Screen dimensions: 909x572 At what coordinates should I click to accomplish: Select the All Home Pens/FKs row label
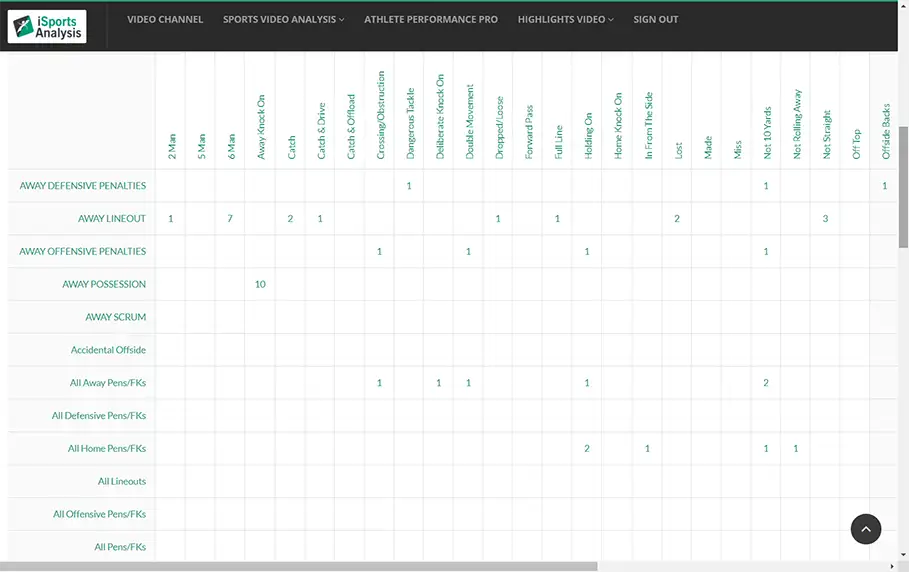(107, 449)
